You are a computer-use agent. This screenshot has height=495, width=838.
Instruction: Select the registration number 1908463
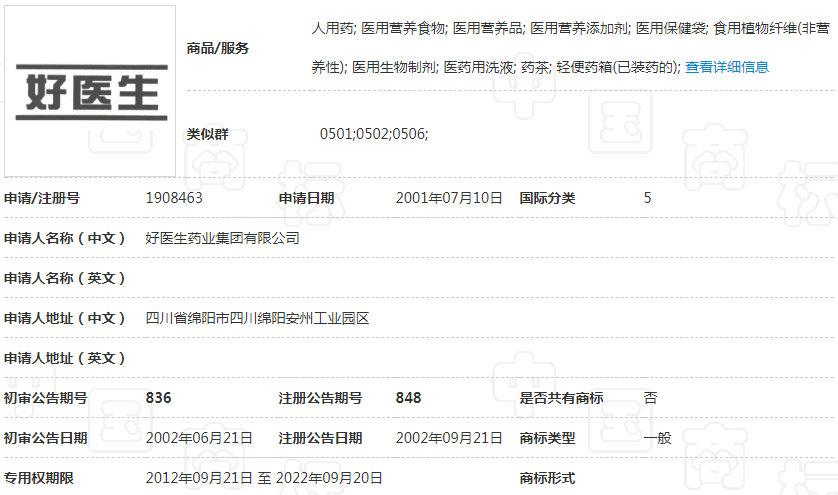point(175,198)
